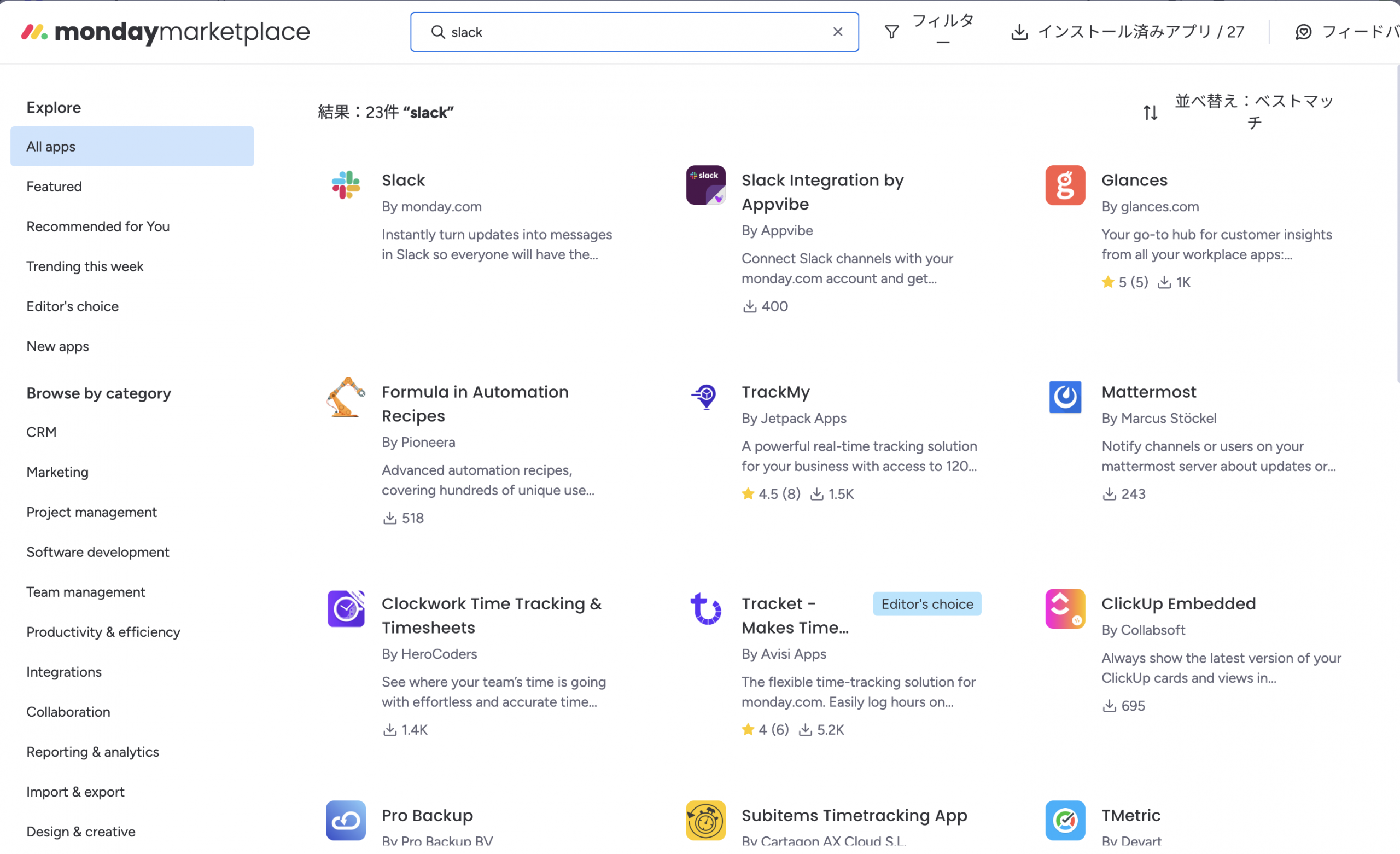
Task: Open the TMetric app icon
Action: (1065, 821)
